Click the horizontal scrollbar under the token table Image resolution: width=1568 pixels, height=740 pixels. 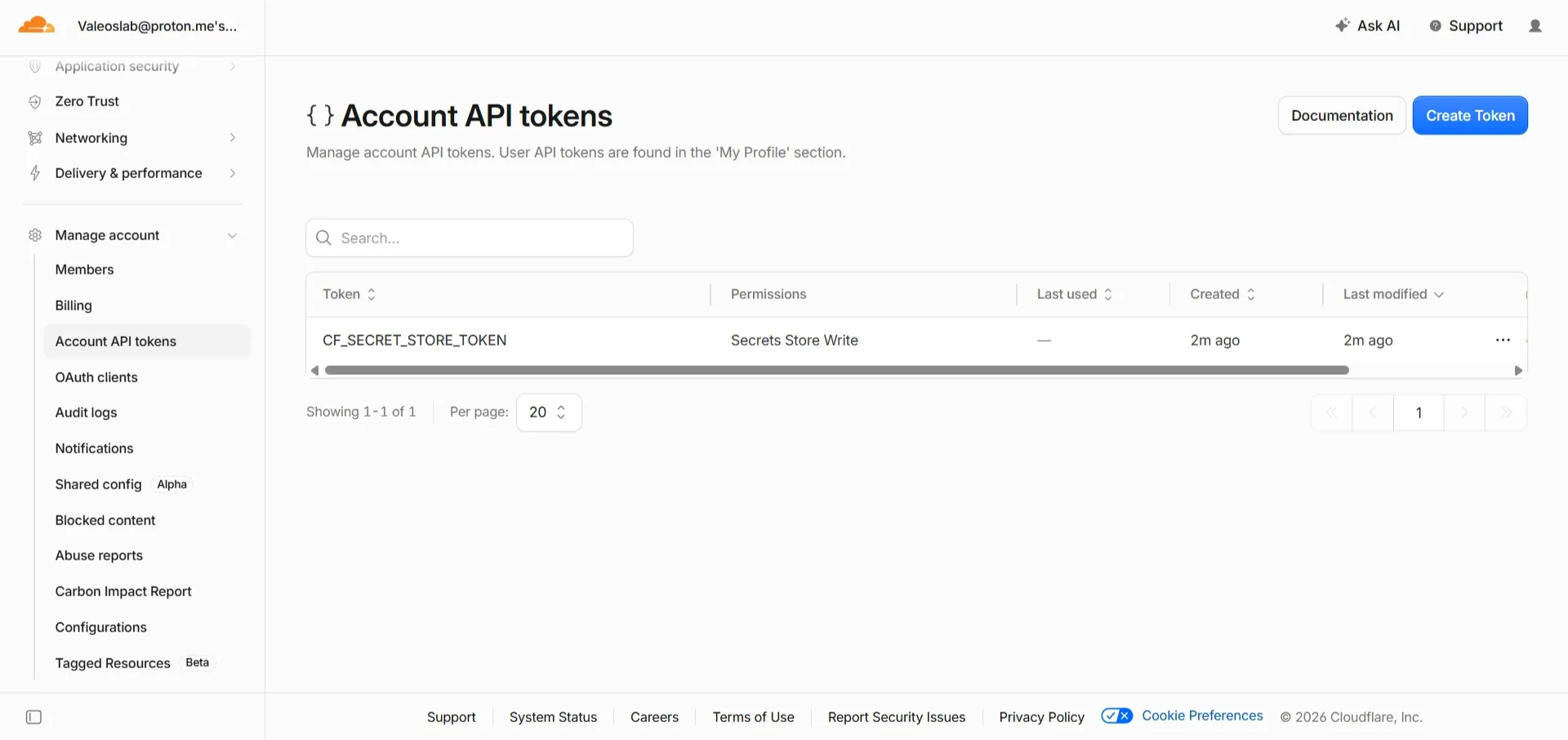[x=837, y=371]
